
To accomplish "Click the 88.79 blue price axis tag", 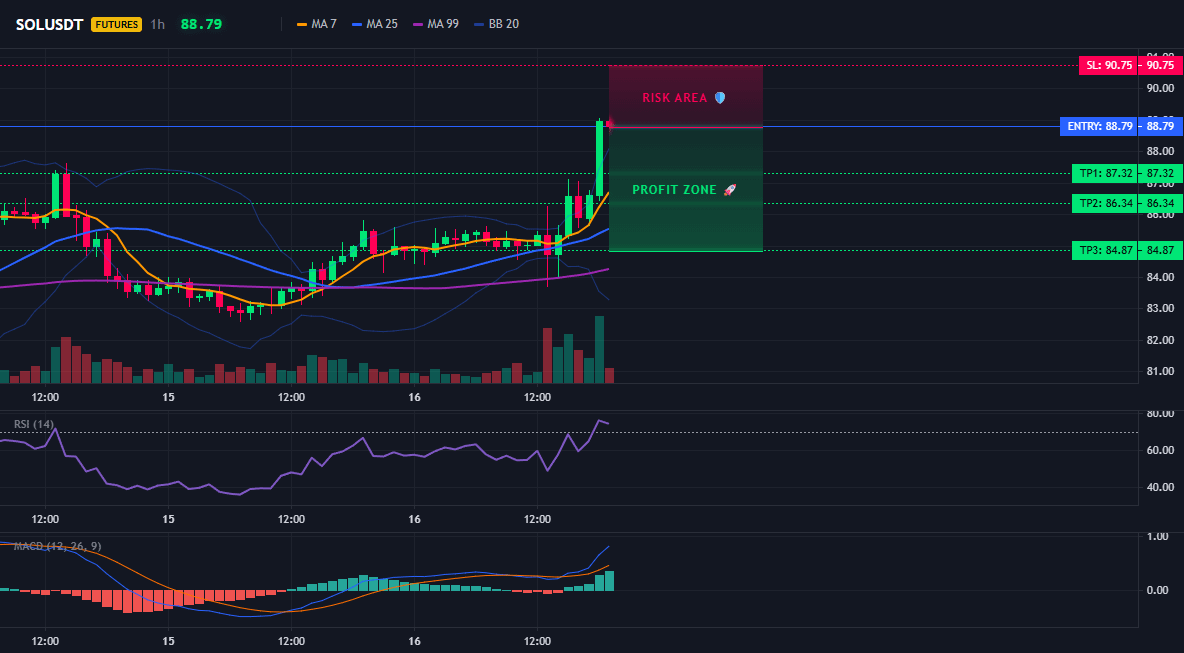I will 1161,126.
